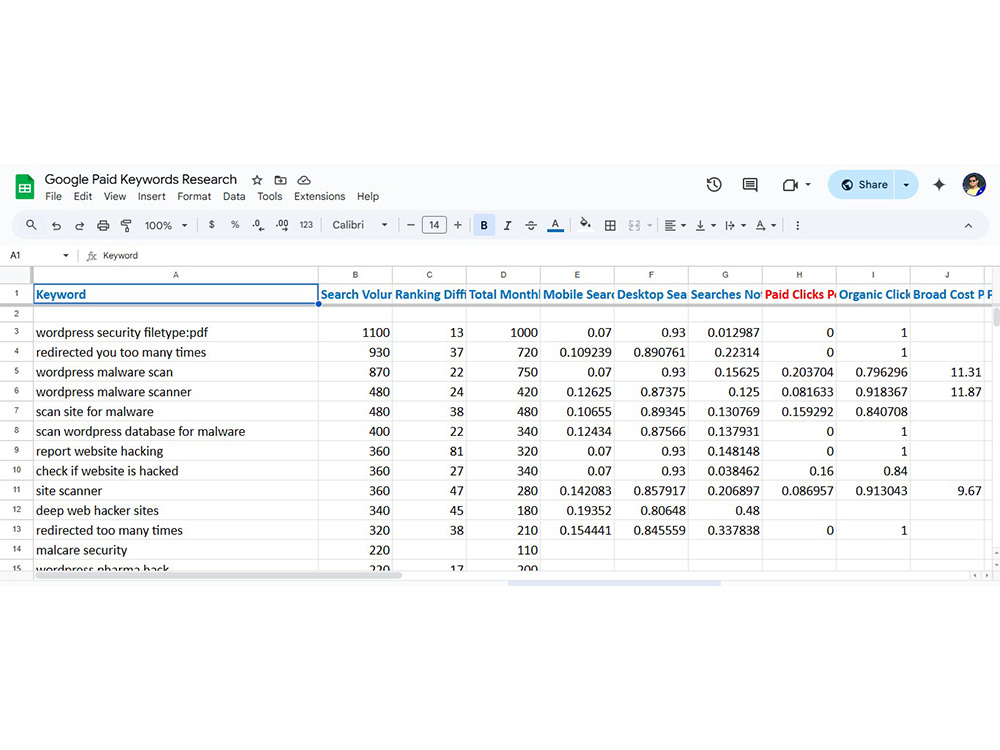The height and width of the screenshot is (750, 1000).
Task: Open the fill color bucket
Action: [x=585, y=224]
